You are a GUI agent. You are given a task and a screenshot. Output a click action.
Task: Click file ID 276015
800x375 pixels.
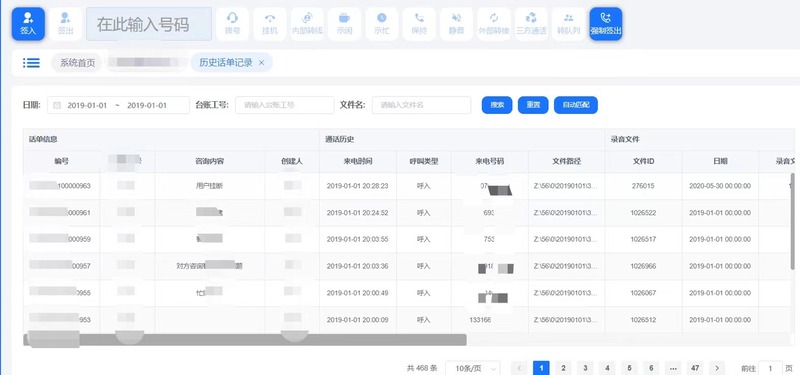(643, 186)
